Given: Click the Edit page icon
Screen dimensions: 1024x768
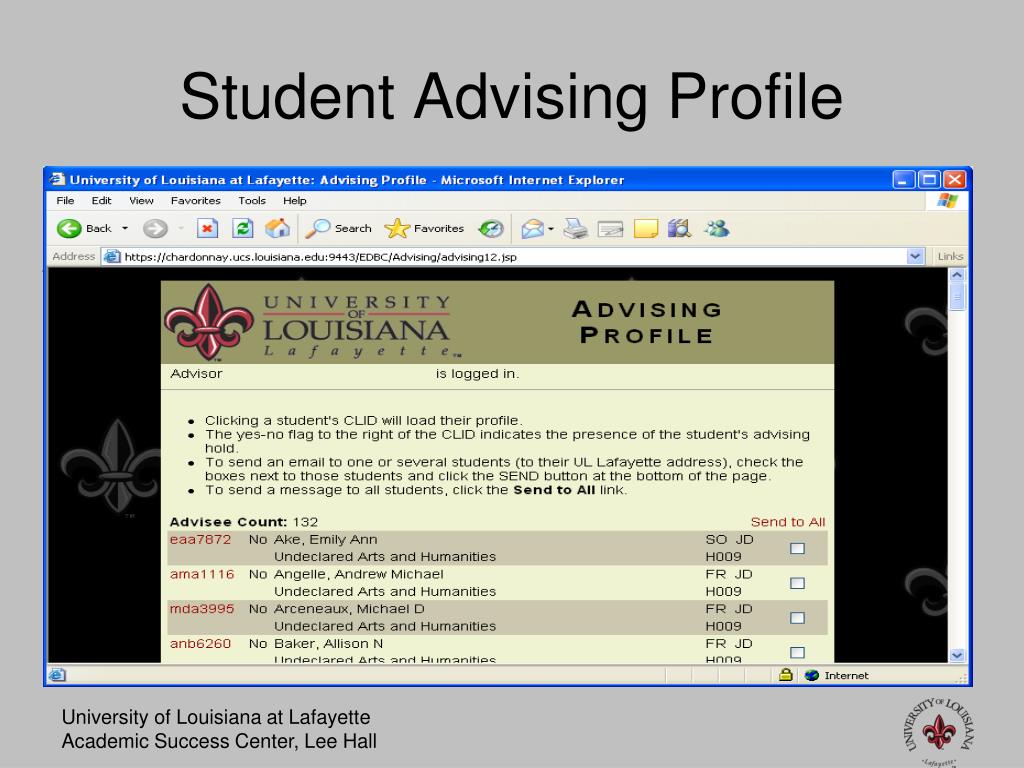Looking at the screenshot, I should coord(611,229).
